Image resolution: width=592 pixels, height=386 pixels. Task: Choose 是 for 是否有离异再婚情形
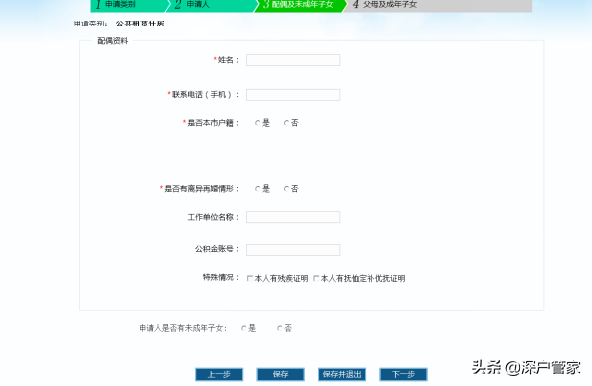point(257,189)
